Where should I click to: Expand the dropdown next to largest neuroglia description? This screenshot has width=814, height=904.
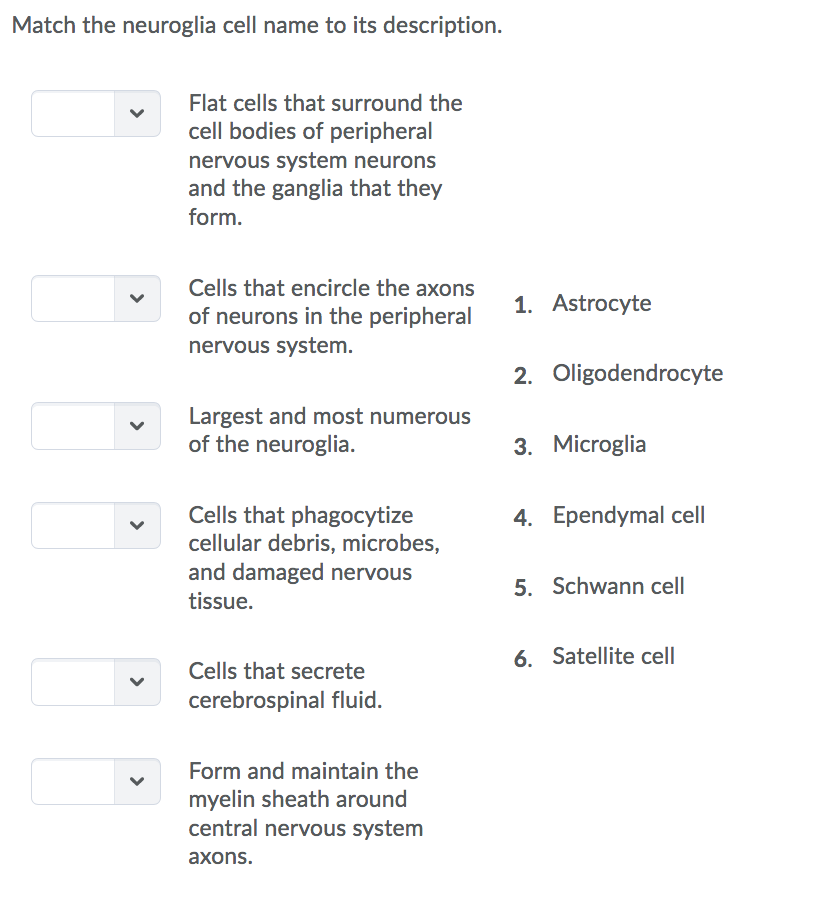click(x=95, y=426)
